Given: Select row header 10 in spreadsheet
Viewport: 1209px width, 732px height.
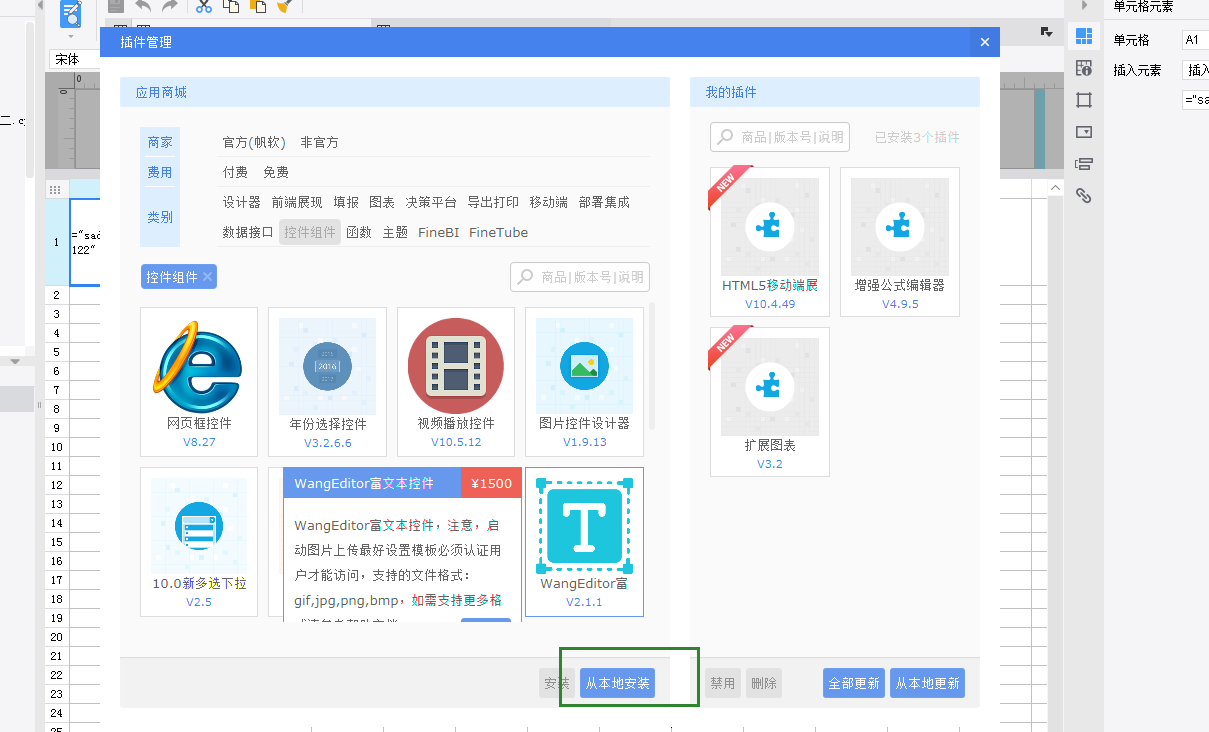Looking at the screenshot, I should coord(57,447).
